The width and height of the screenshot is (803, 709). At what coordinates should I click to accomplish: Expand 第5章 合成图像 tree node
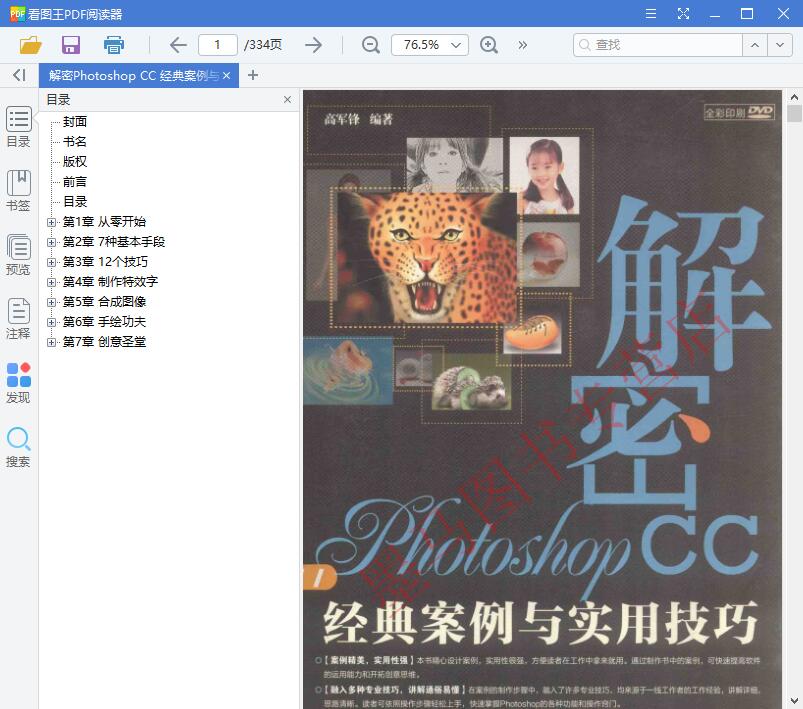tap(51, 302)
